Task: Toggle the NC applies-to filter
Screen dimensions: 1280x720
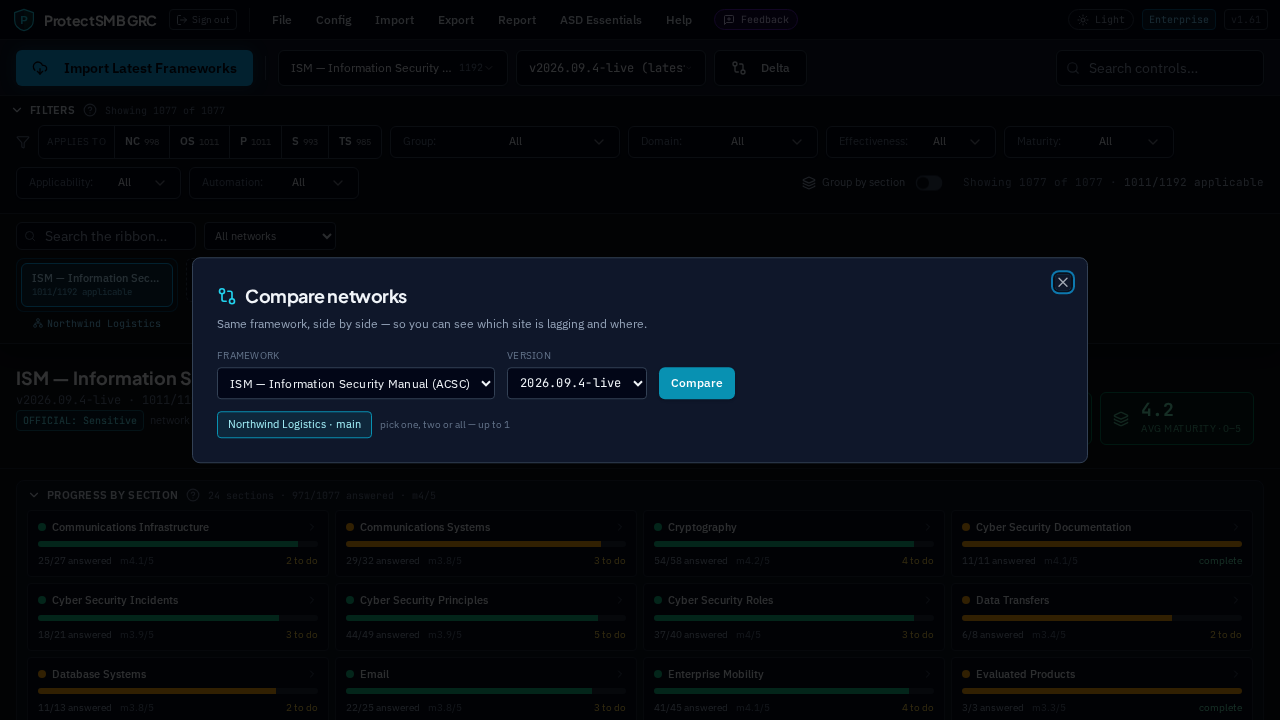Action: (x=142, y=142)
